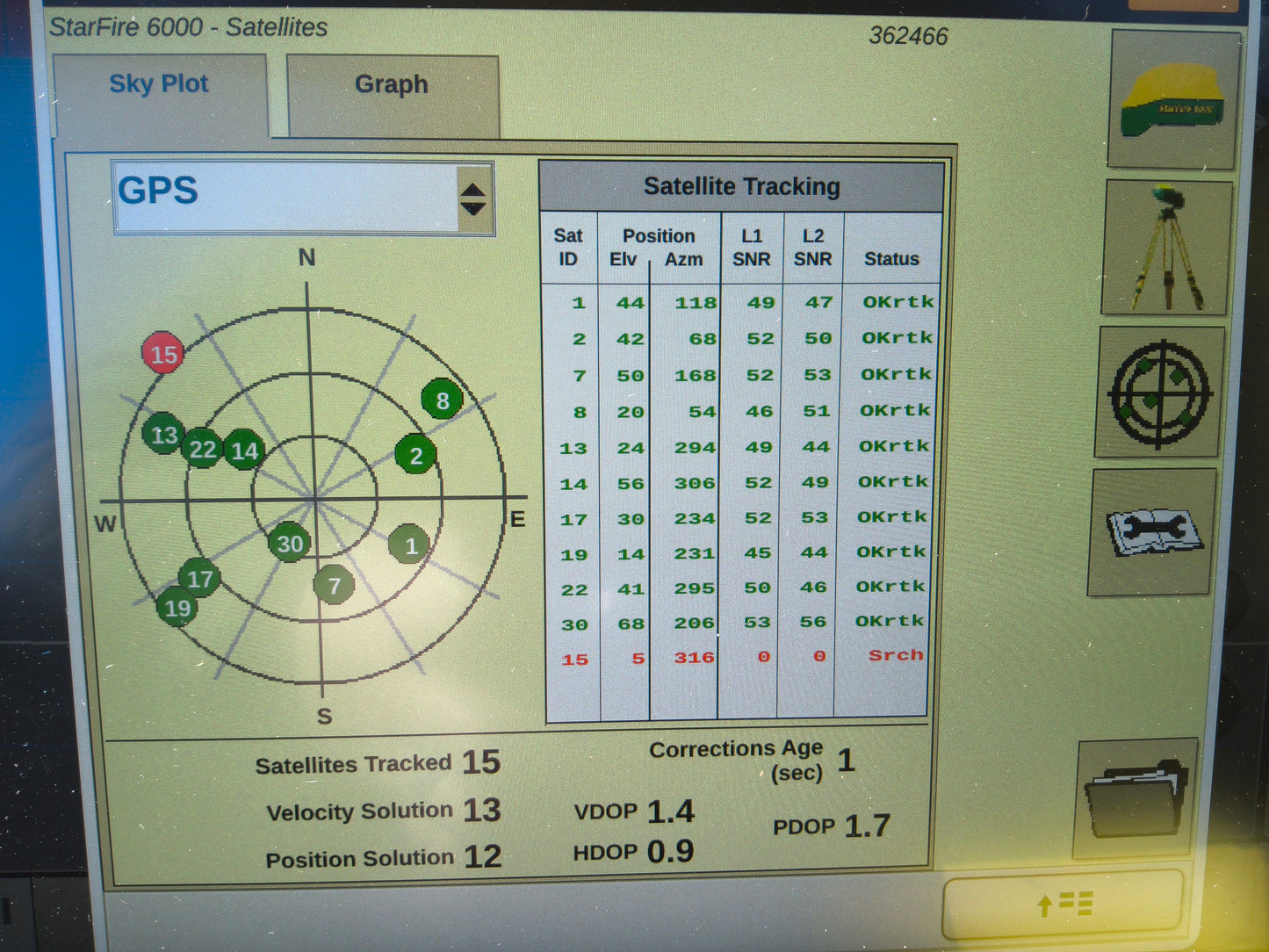Select satellite 30 marker on sky plot
1269x952 pixels.
coord(291,544)
